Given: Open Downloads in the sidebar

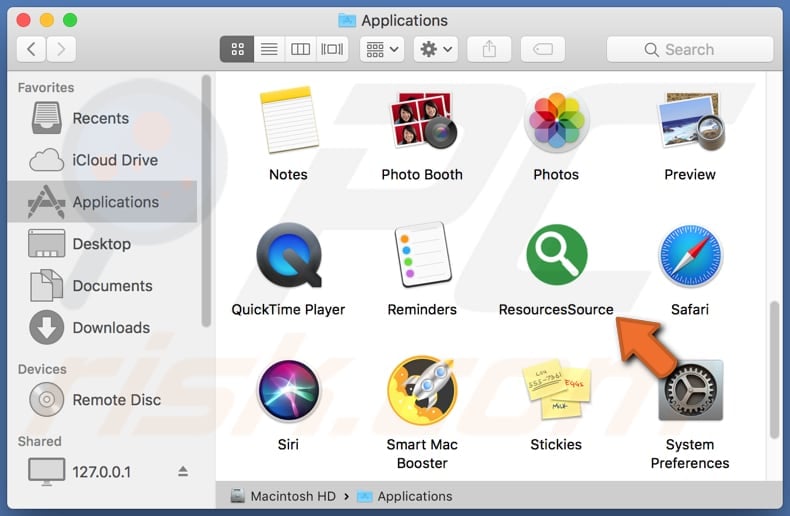Looking at the screenshot, I should [102, 328].
